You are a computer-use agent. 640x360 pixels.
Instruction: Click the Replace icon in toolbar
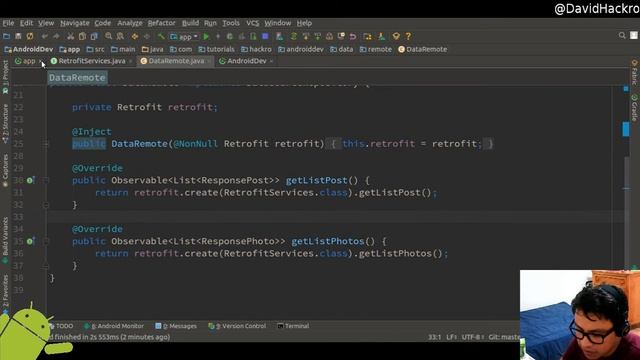[x=120, y=36]
